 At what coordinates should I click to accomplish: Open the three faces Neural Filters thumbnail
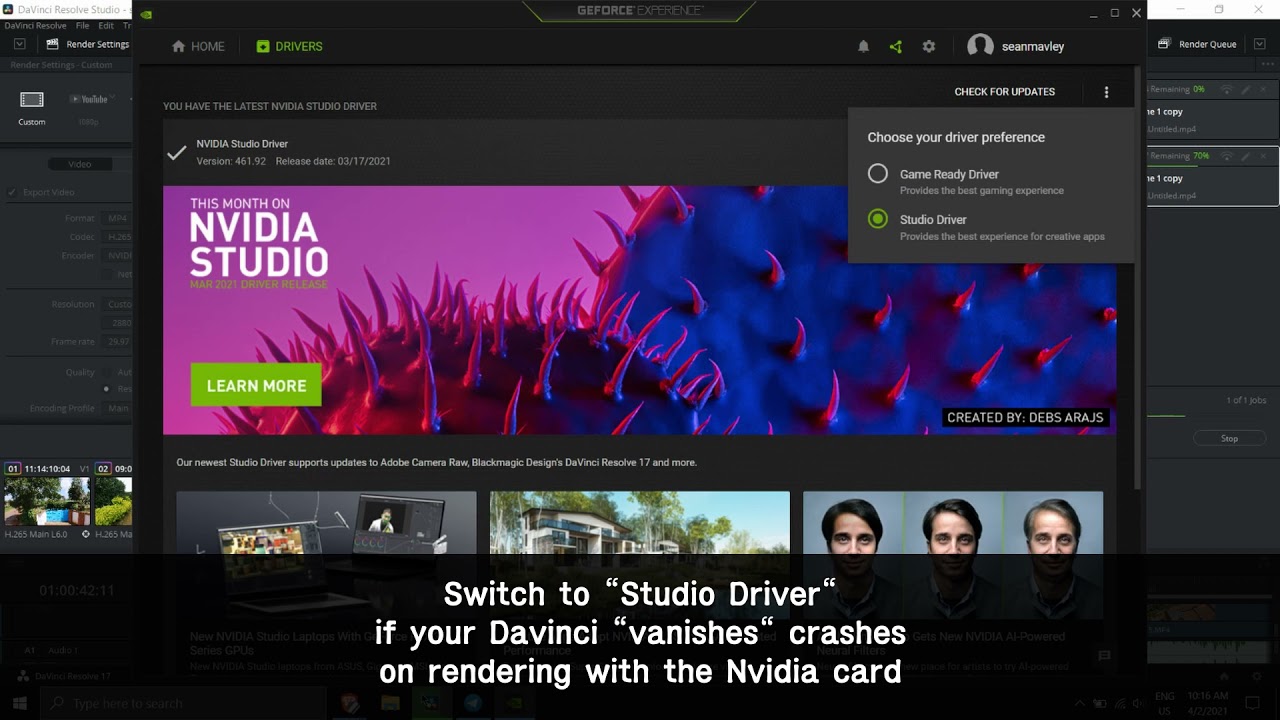[953, 555]
